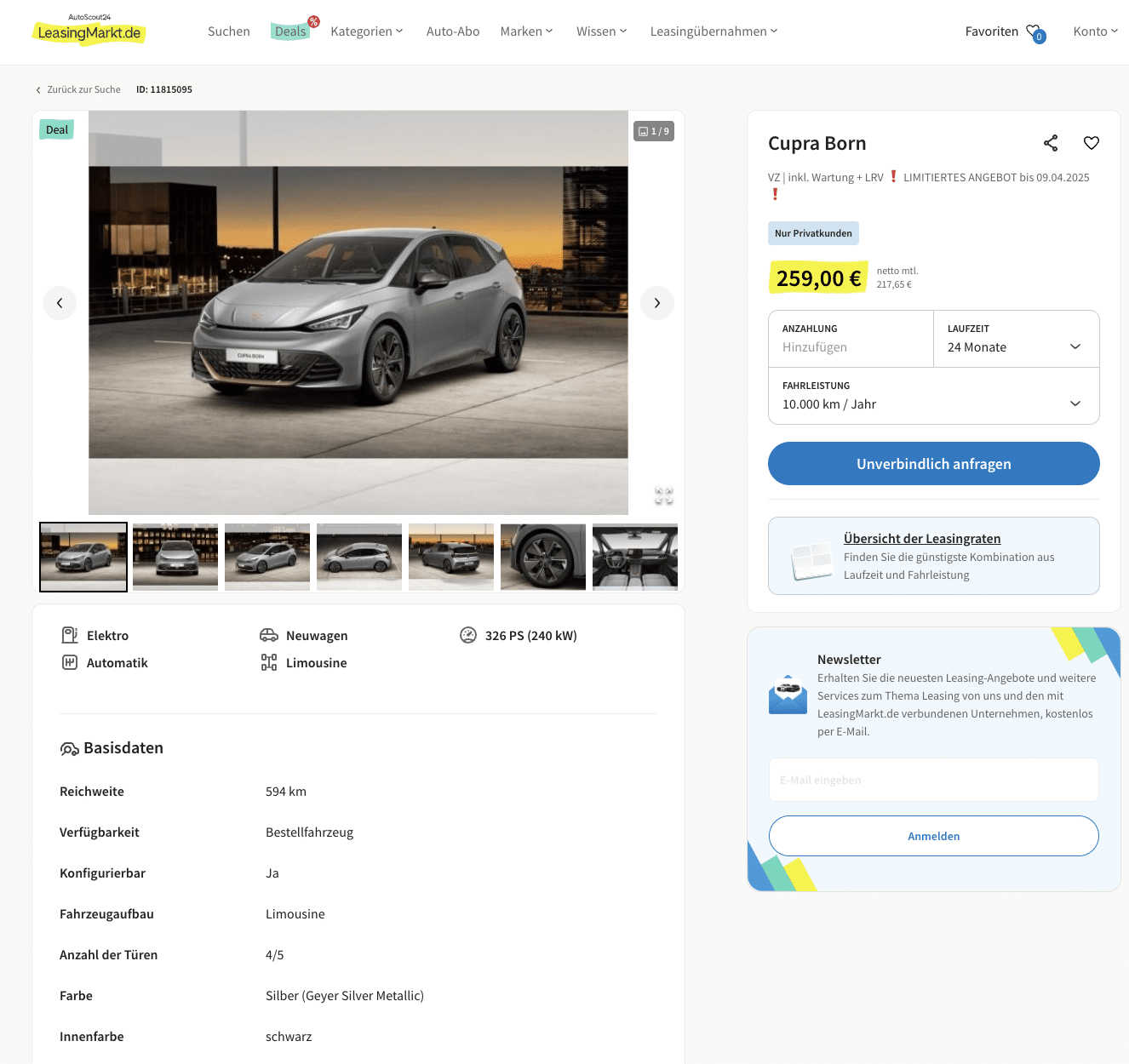This screenshot has width=1129, height=1064.
Task: Select the interior dashboard thumbnail
Action: pos(635,557)
